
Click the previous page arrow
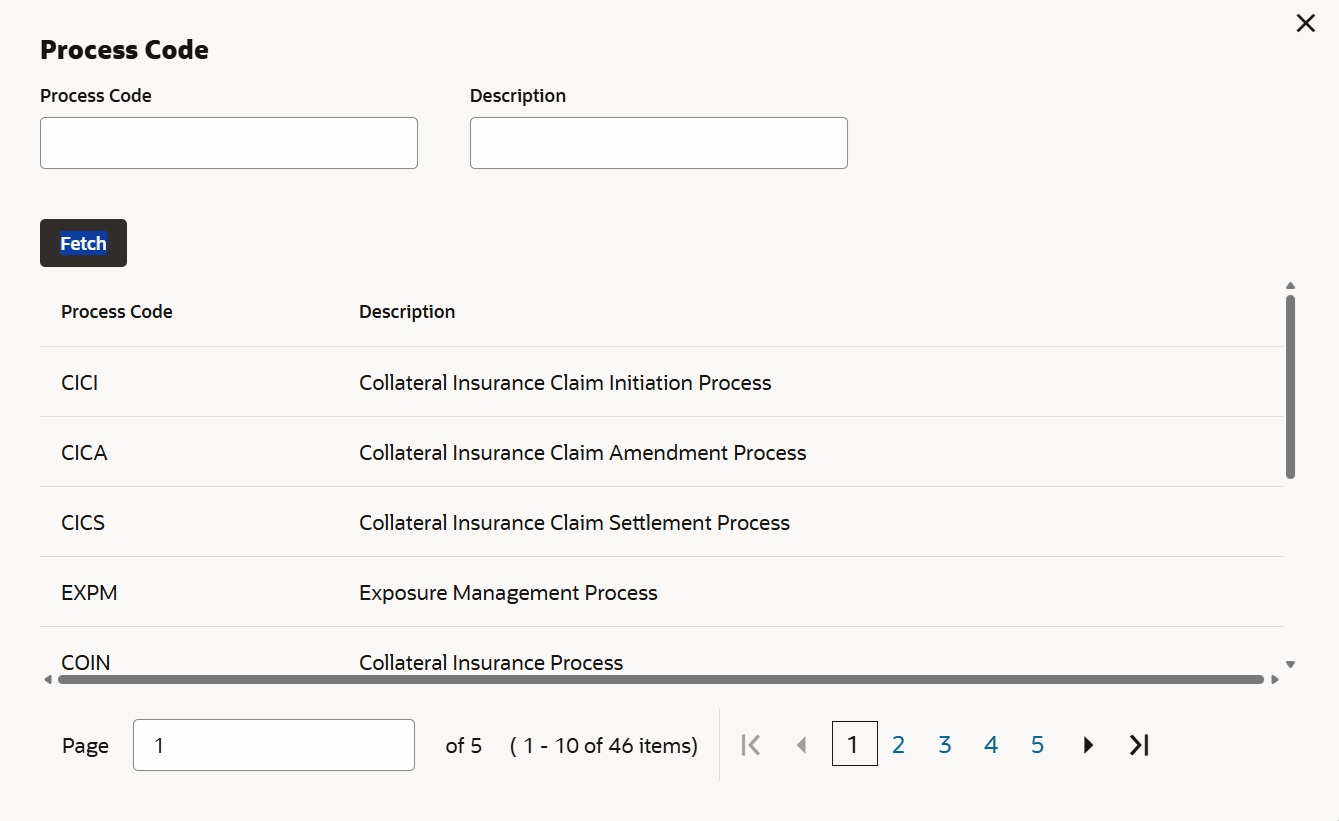point(801,745)
